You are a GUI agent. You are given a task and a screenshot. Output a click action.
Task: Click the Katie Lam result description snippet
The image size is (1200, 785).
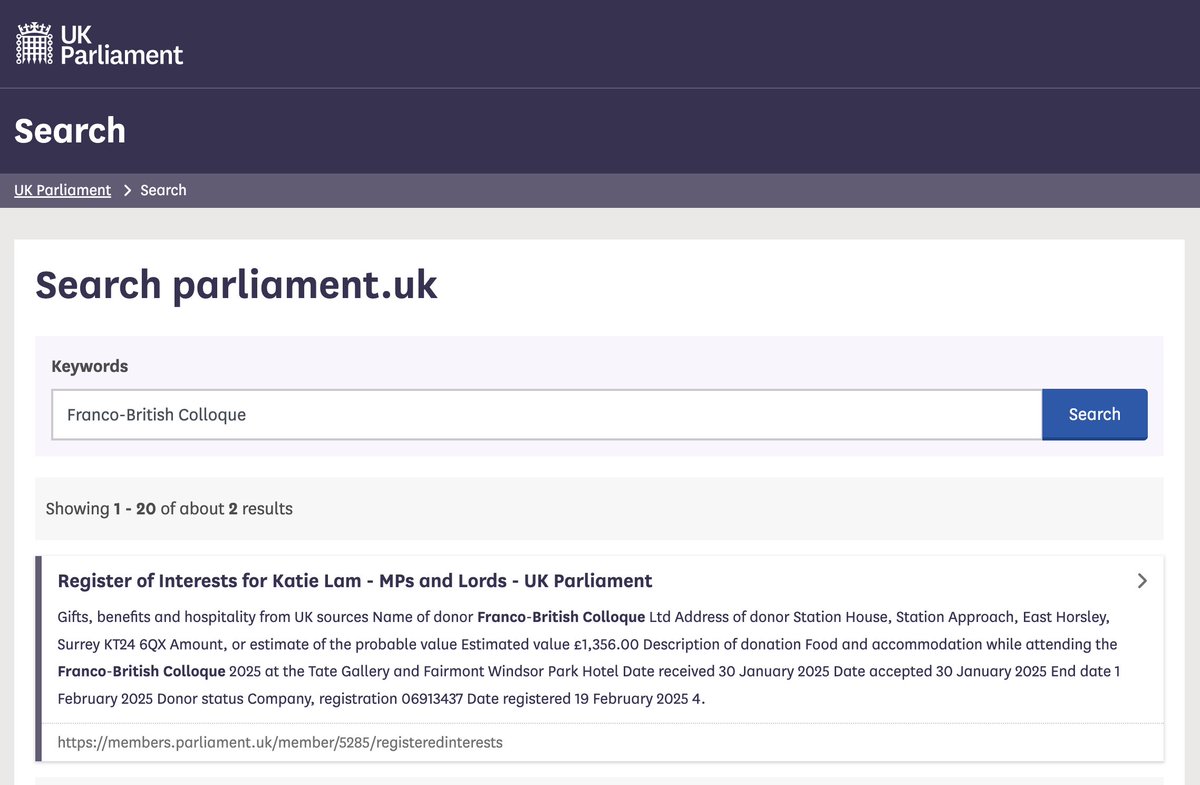coord(589,657)
